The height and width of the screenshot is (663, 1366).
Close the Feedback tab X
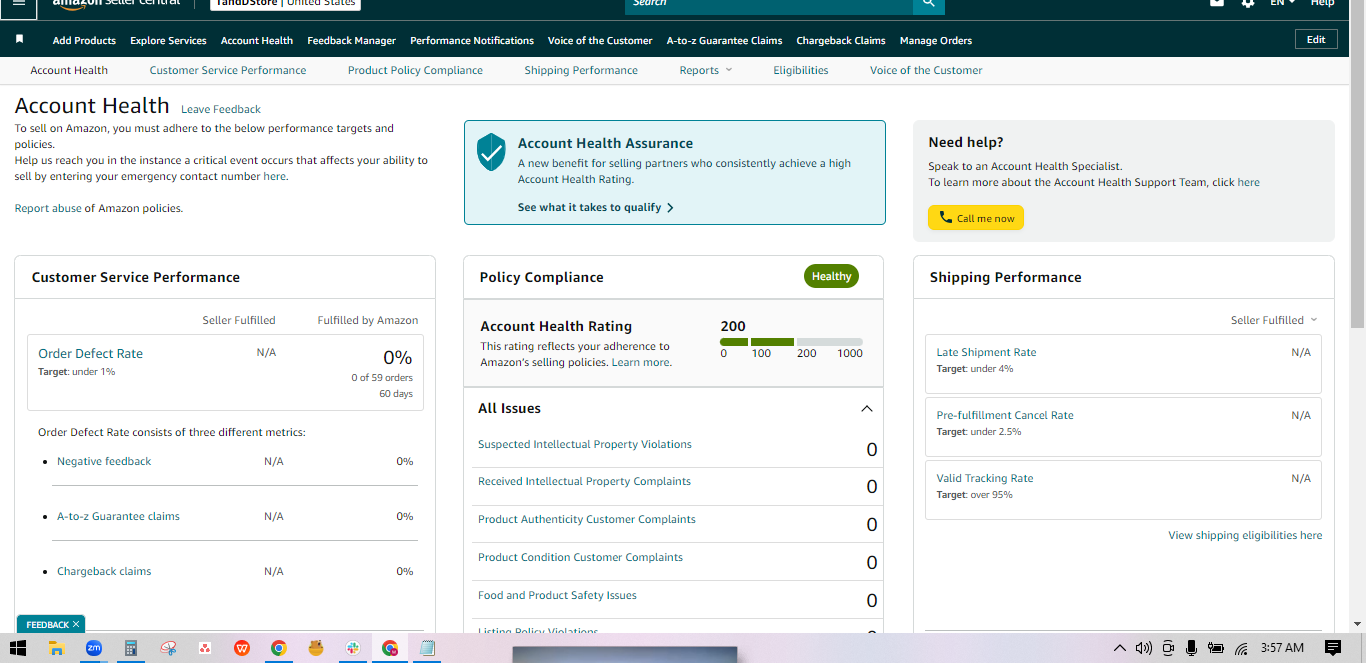click(x=76, y=624)
